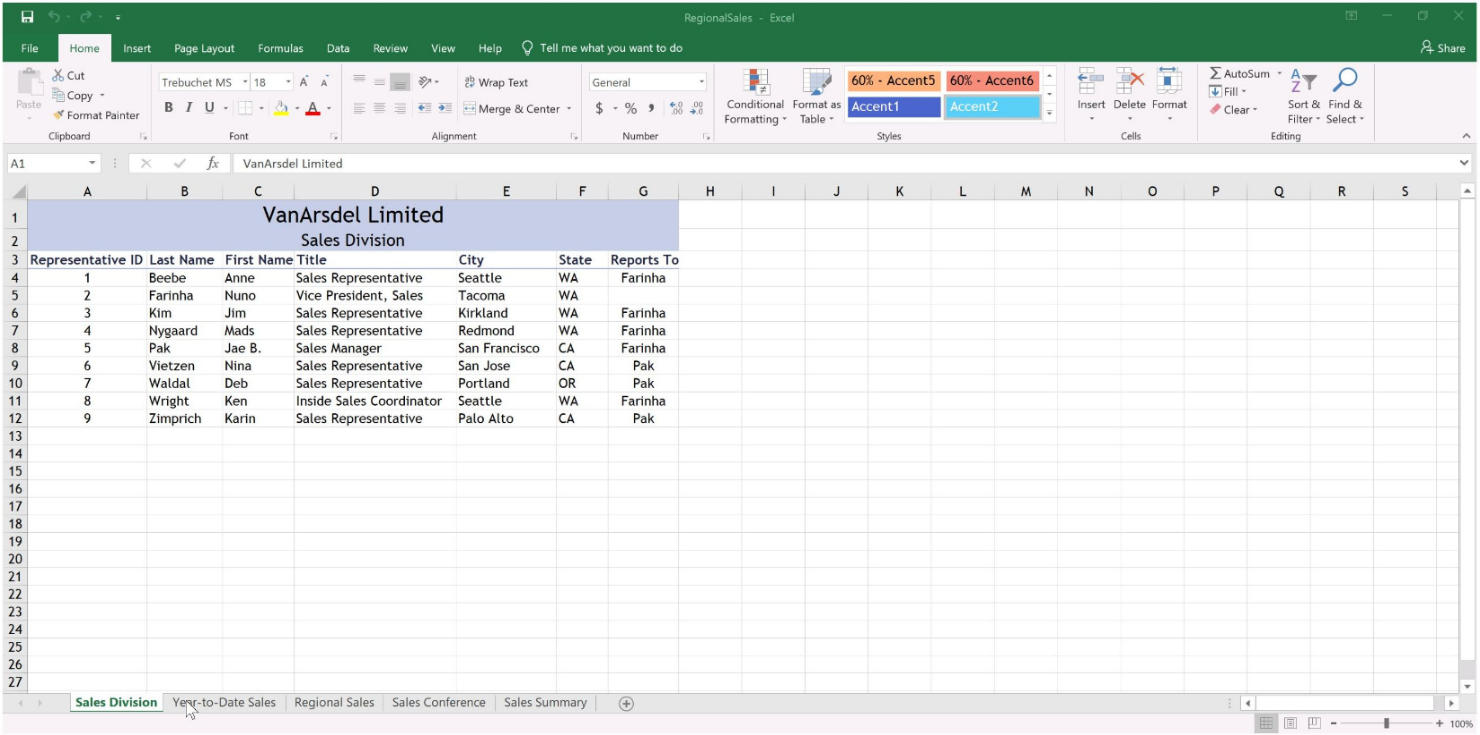Apply the yellow Fill Color bucket
This screenshot has width=1480, height=735.
coord(281,108)
